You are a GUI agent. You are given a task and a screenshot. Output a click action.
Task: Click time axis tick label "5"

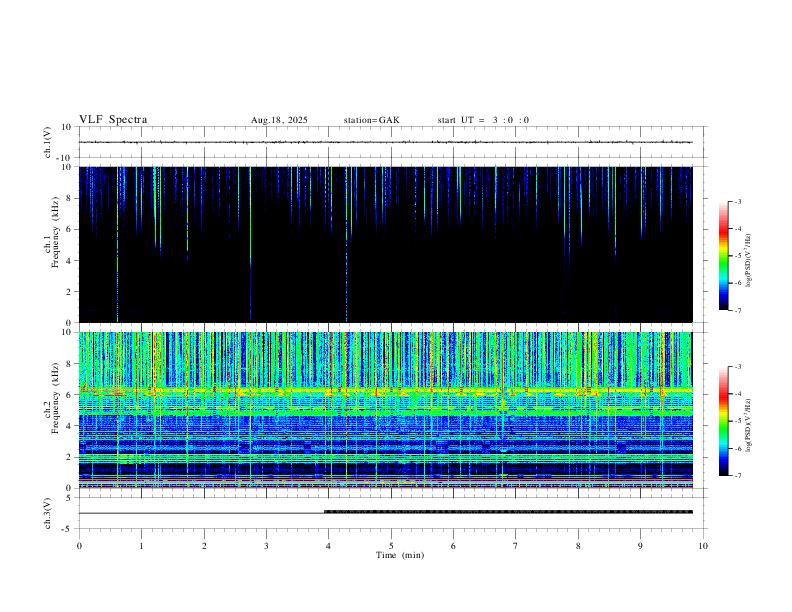click(391, 546)
